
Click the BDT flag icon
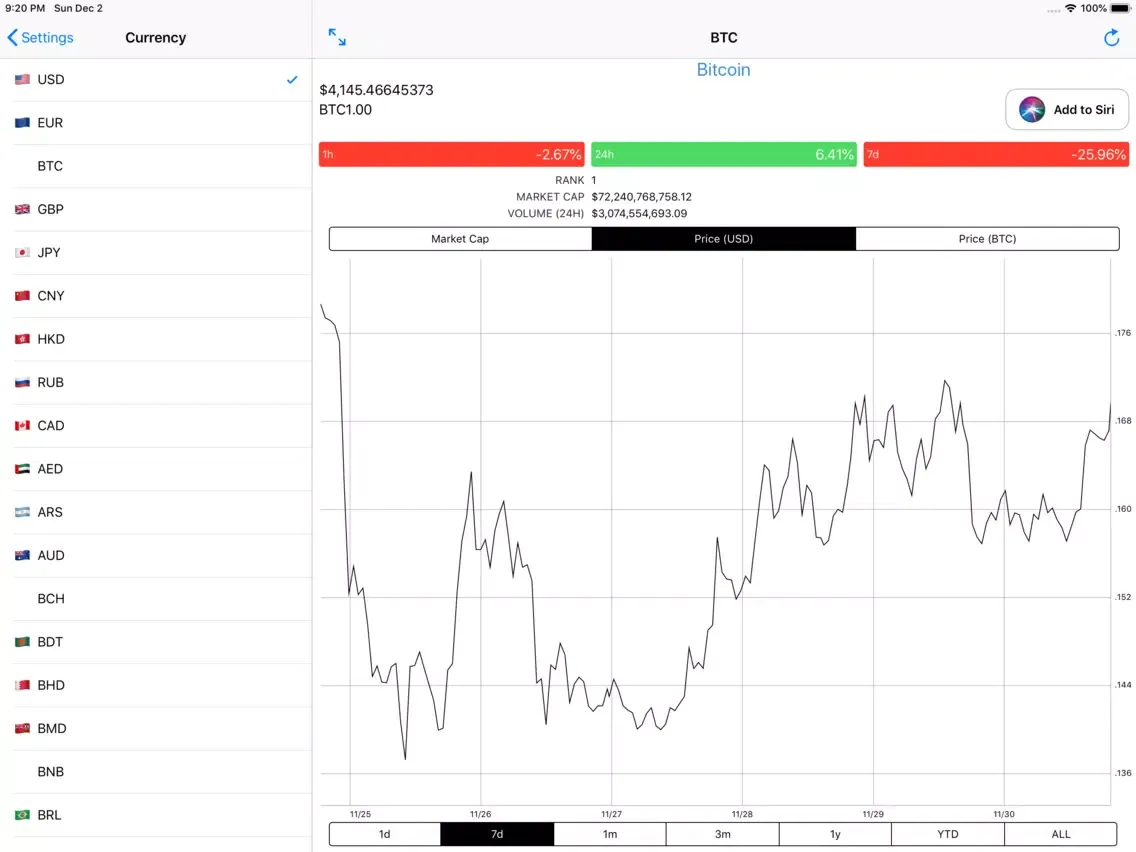pyautogui.click(x=22, y=642)
